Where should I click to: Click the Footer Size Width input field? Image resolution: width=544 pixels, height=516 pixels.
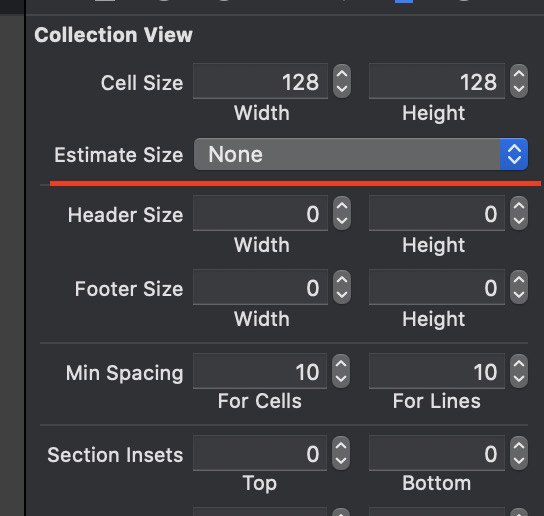pos(260,287)
